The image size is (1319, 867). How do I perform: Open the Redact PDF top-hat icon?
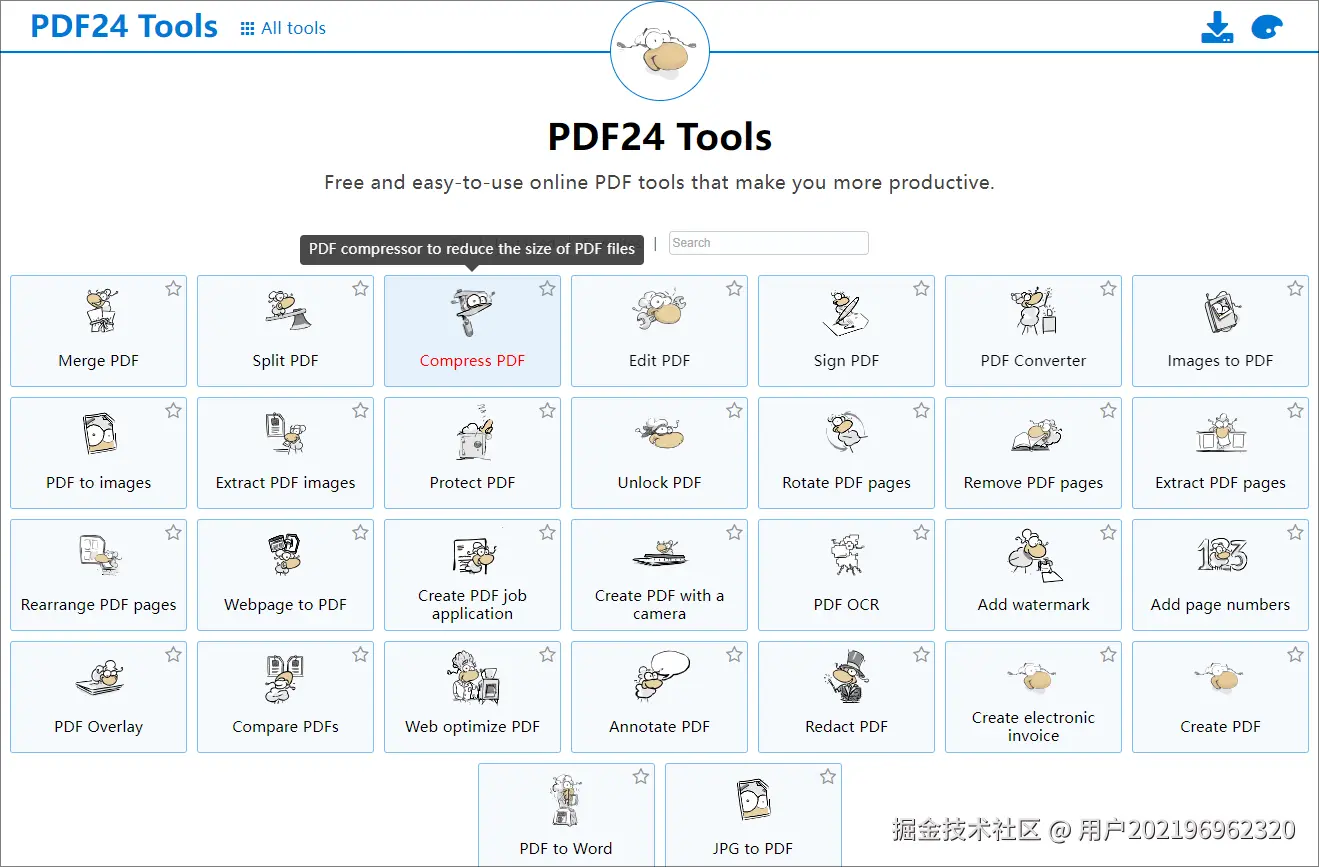(x=846, y=677)
